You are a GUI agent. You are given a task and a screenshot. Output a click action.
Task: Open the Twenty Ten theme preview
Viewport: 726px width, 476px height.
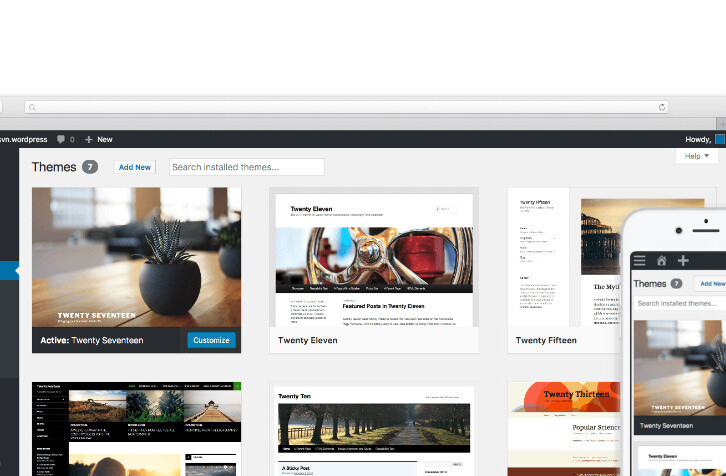pyautogui.click(x=374, y=430)
